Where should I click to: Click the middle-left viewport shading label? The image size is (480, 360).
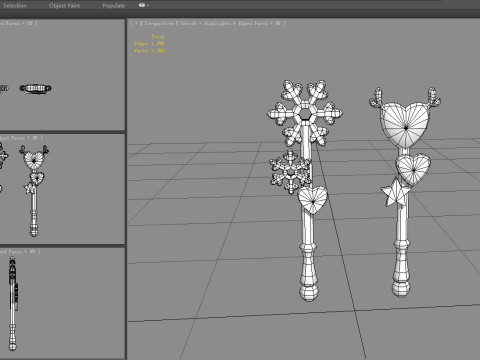coord(21,138)
